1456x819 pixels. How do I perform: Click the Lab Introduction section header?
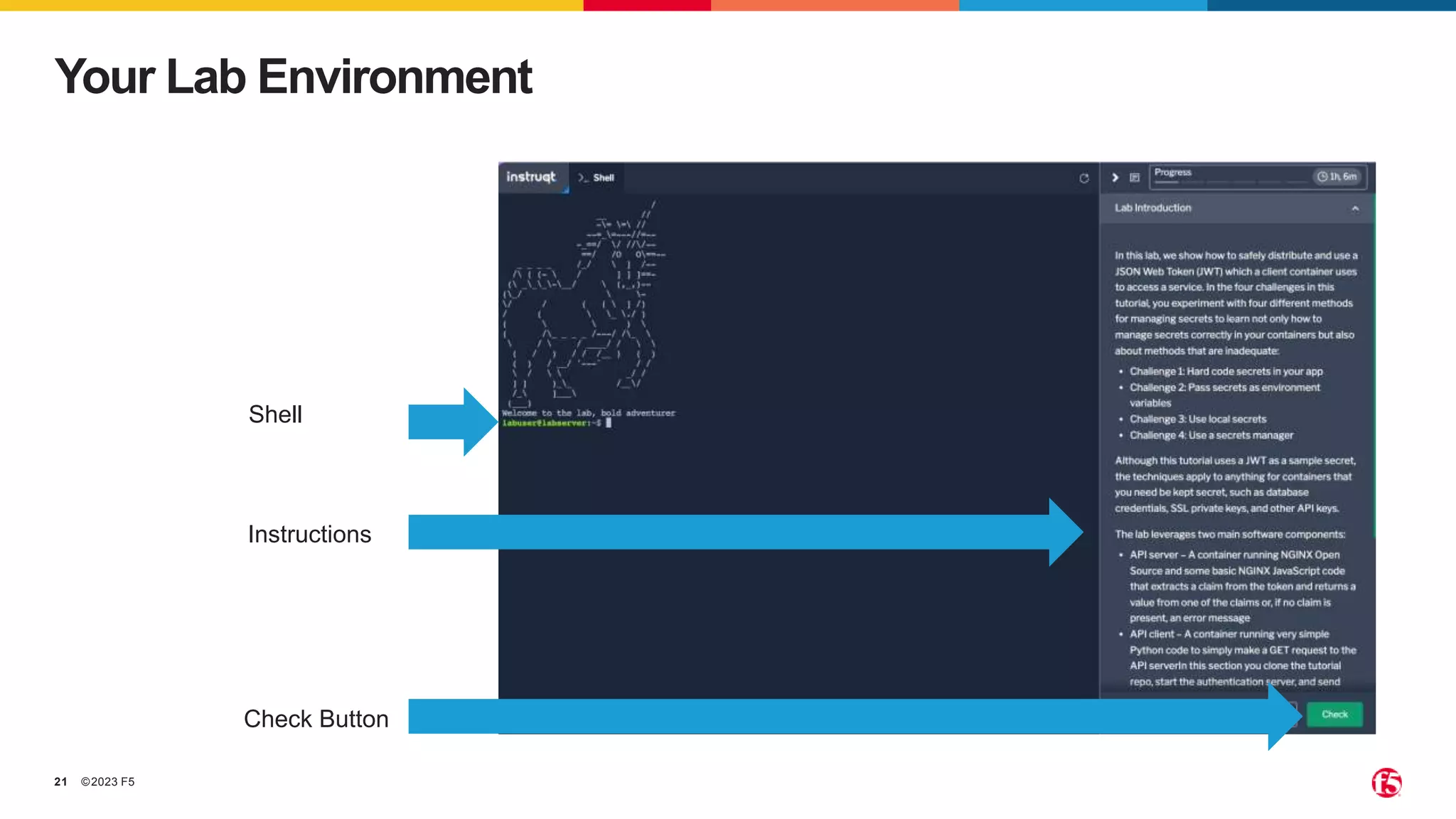[1153, 208]
